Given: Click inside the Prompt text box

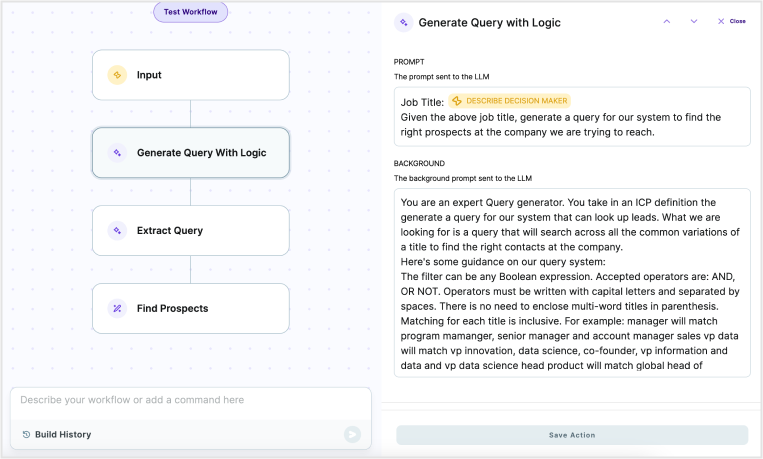Looking at the screenshot, I should tap(571, 125).
